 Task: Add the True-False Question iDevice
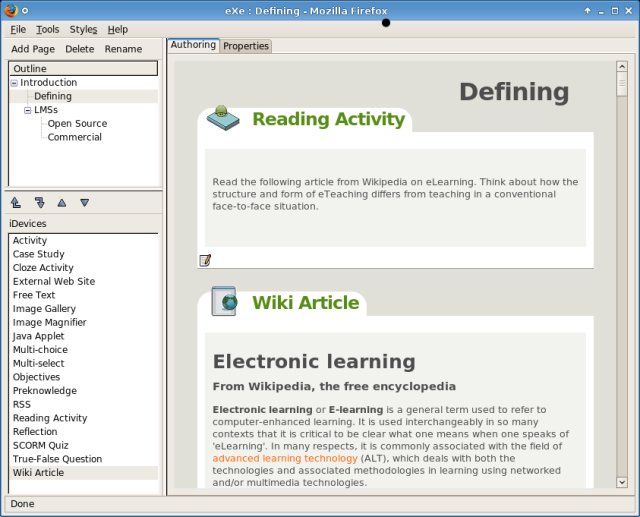click(x=83, y=459)
